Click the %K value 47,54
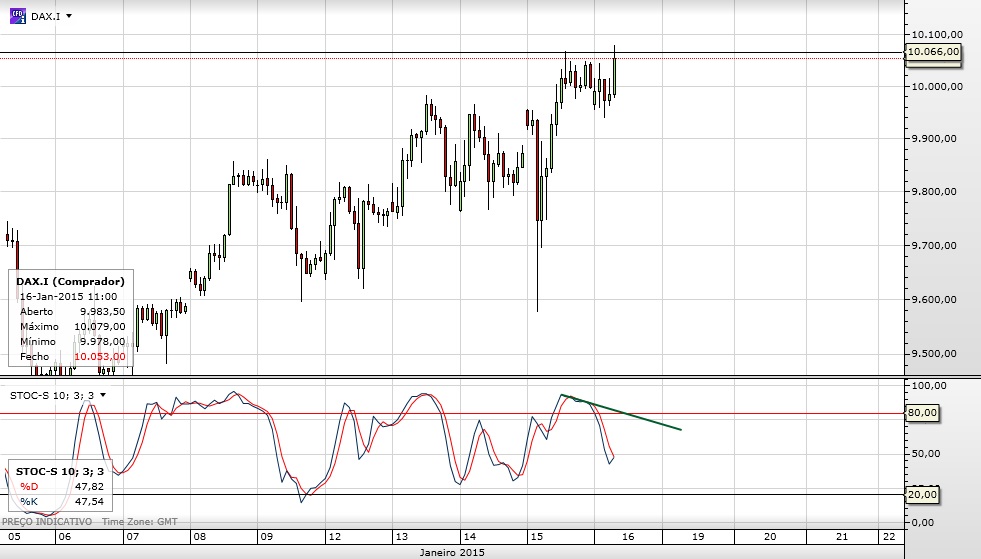 89,501
